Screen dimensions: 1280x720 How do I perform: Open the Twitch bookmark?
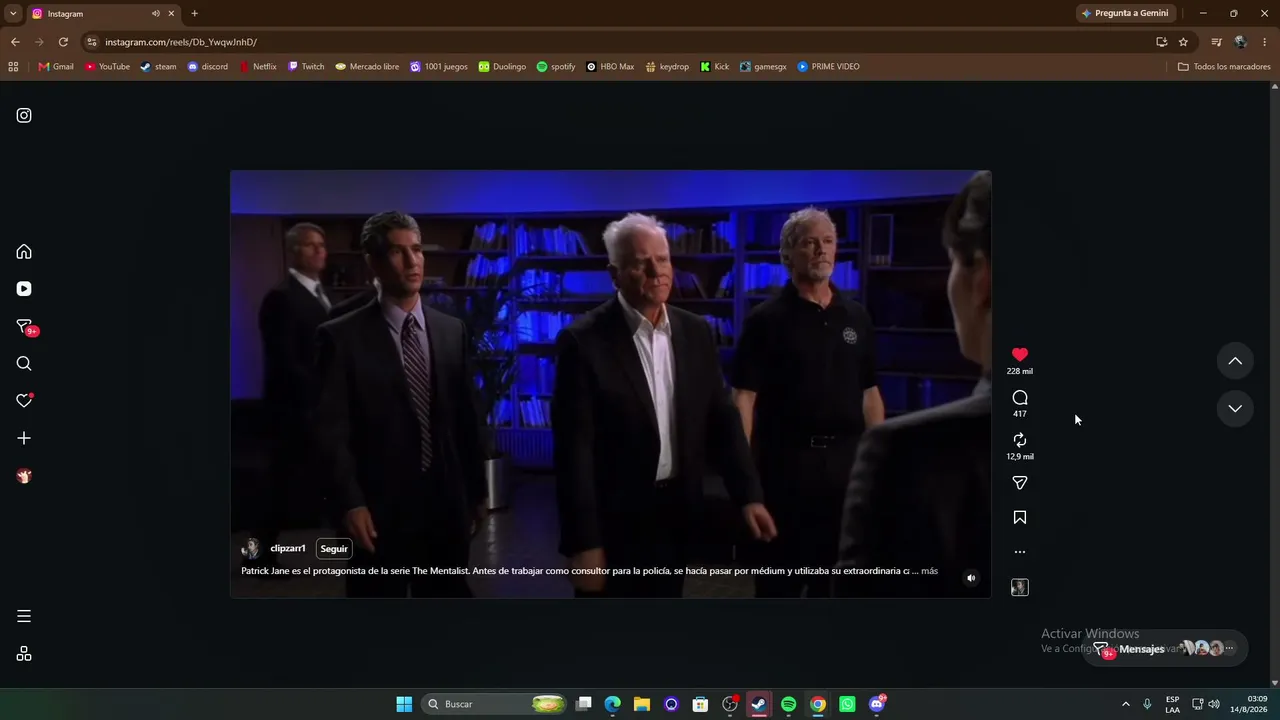306,67
